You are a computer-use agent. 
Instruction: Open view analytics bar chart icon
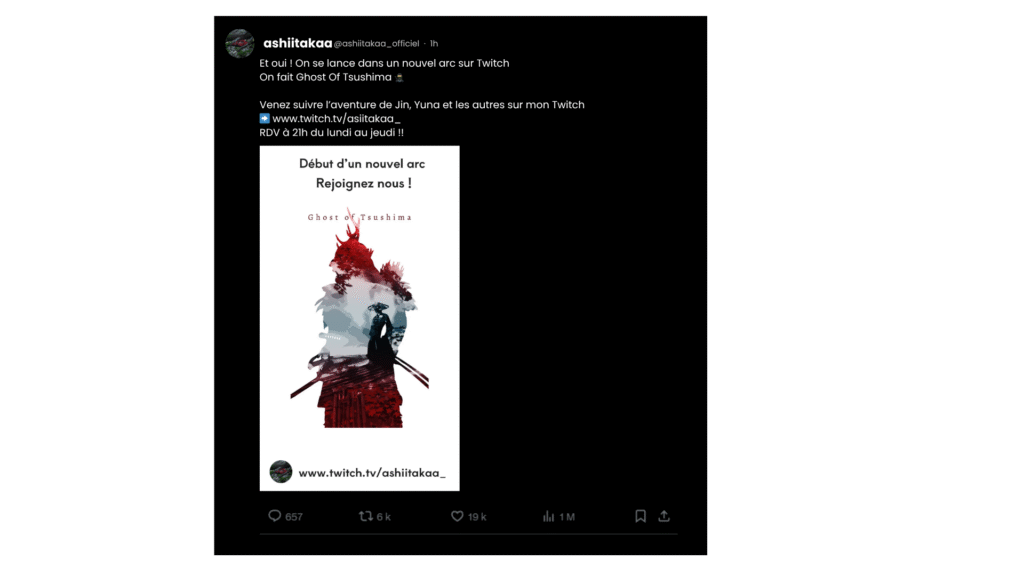pyautogui.click(x=548, y=516)
